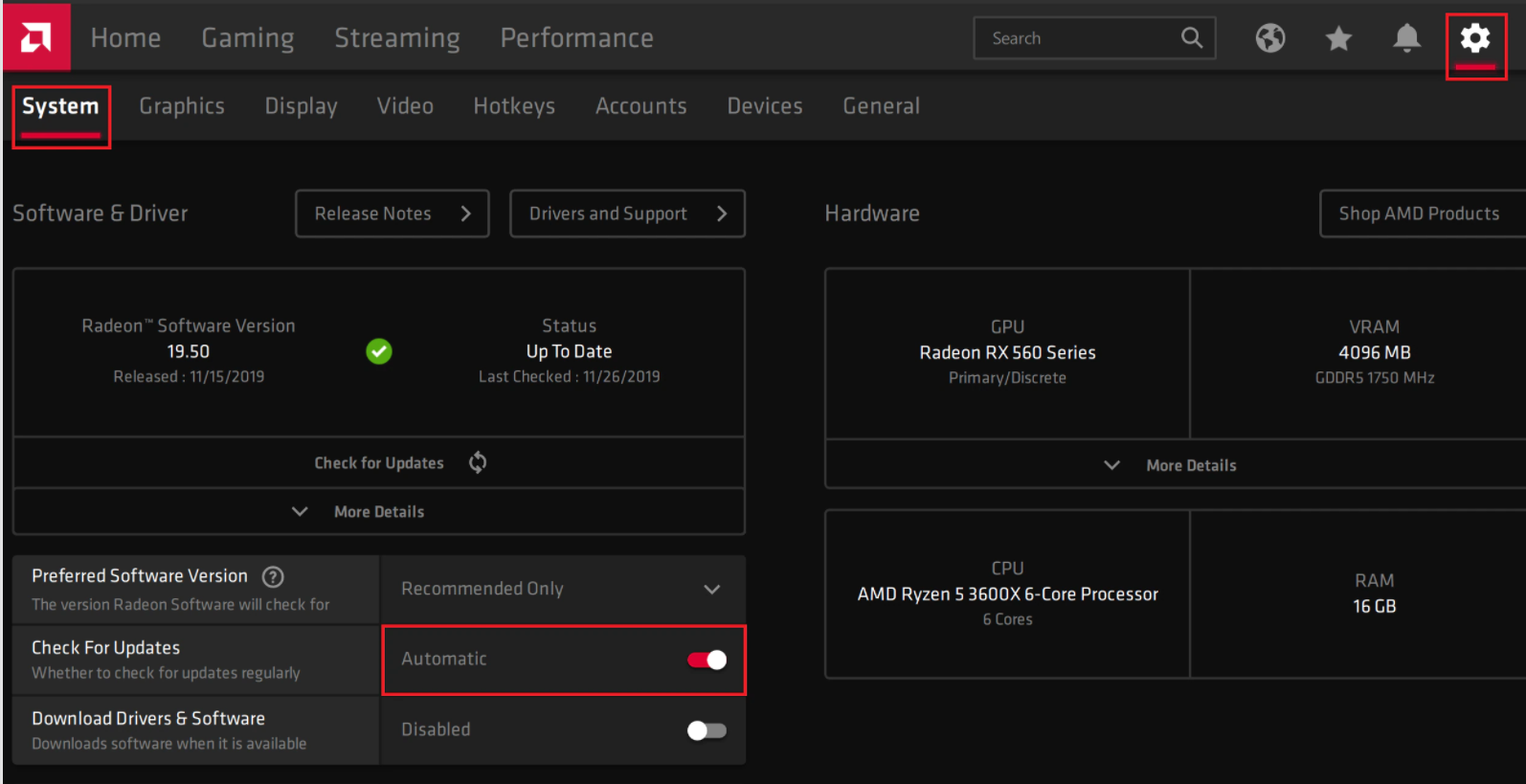Image resolution: width=1526 pixels, height=784 pixels.
Task: Enable the Download Drivers & Software toggle
Action: [707, 730]
